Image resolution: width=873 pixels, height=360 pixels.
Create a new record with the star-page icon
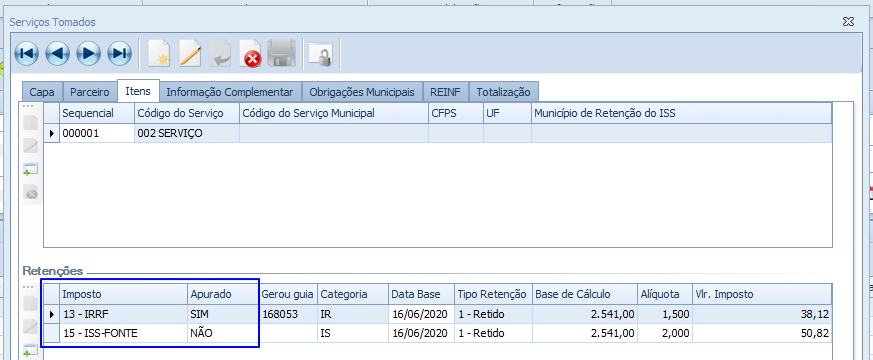pyautogui.click(x=159, y=55)
